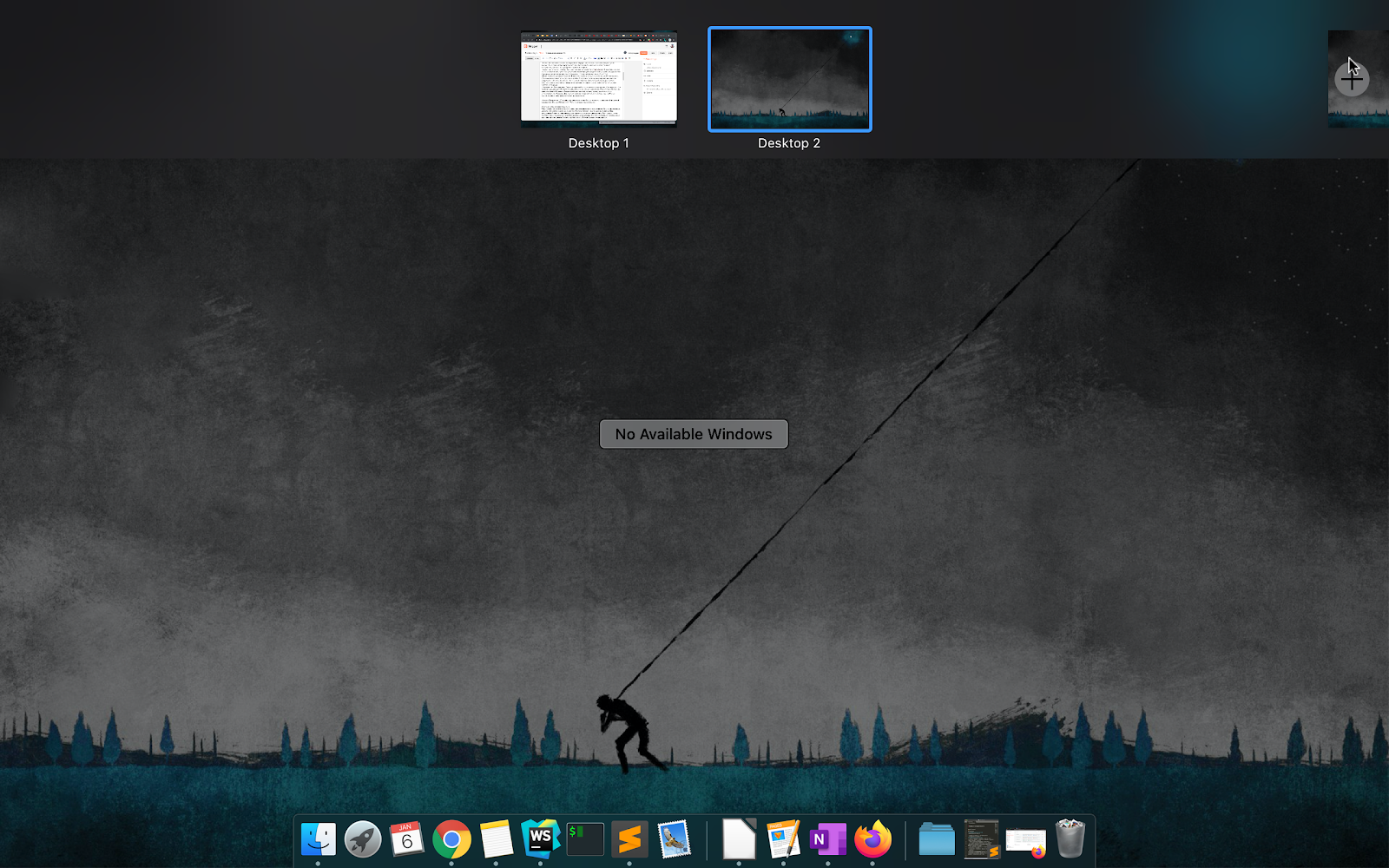Viewport: 1389px width, 868px height.
Task: Restore the minimized Sublime Text window in the Dock
Action: tap(982, 839)
